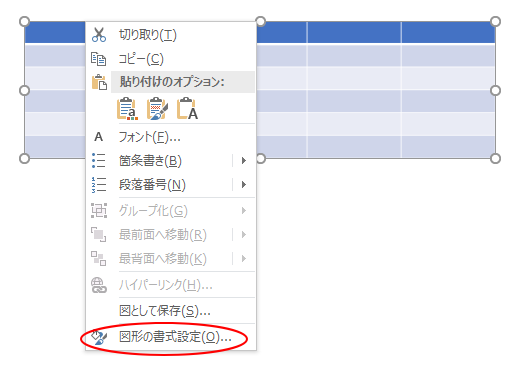Click the letter A font icon
This screenshot has height=369, width=519.
pyautogui.click(x=99, y=137)
